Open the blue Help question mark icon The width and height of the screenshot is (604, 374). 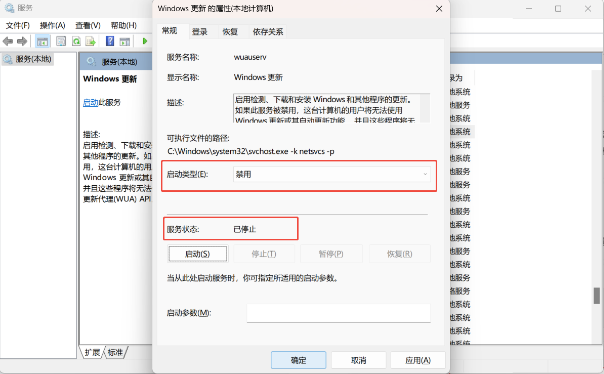click(110, 41)
